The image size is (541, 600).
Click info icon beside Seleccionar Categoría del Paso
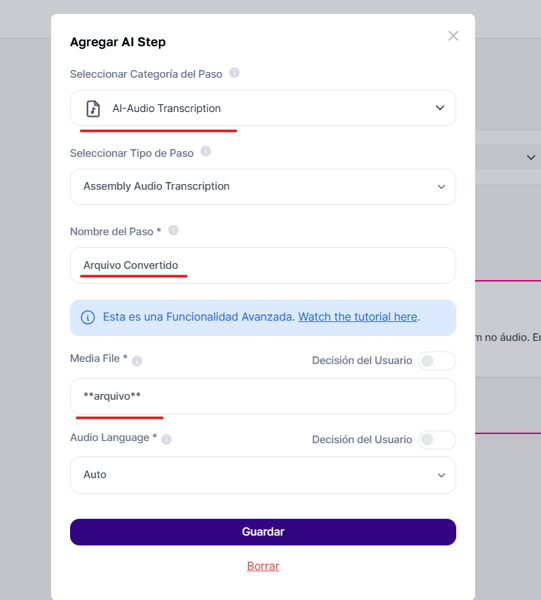coord(234,73)
